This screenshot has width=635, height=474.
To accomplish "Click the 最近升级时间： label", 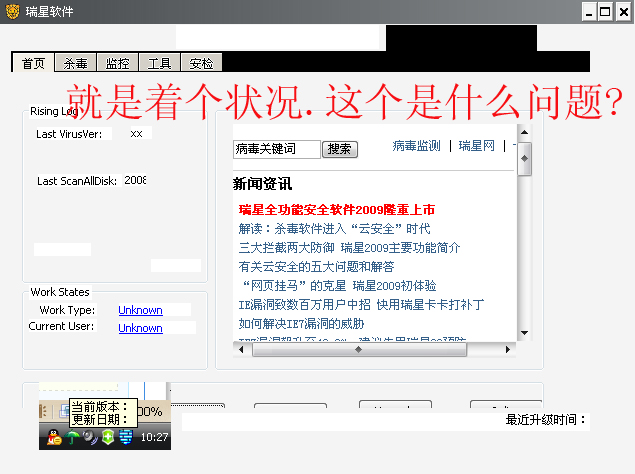I will tap(546, 420).
